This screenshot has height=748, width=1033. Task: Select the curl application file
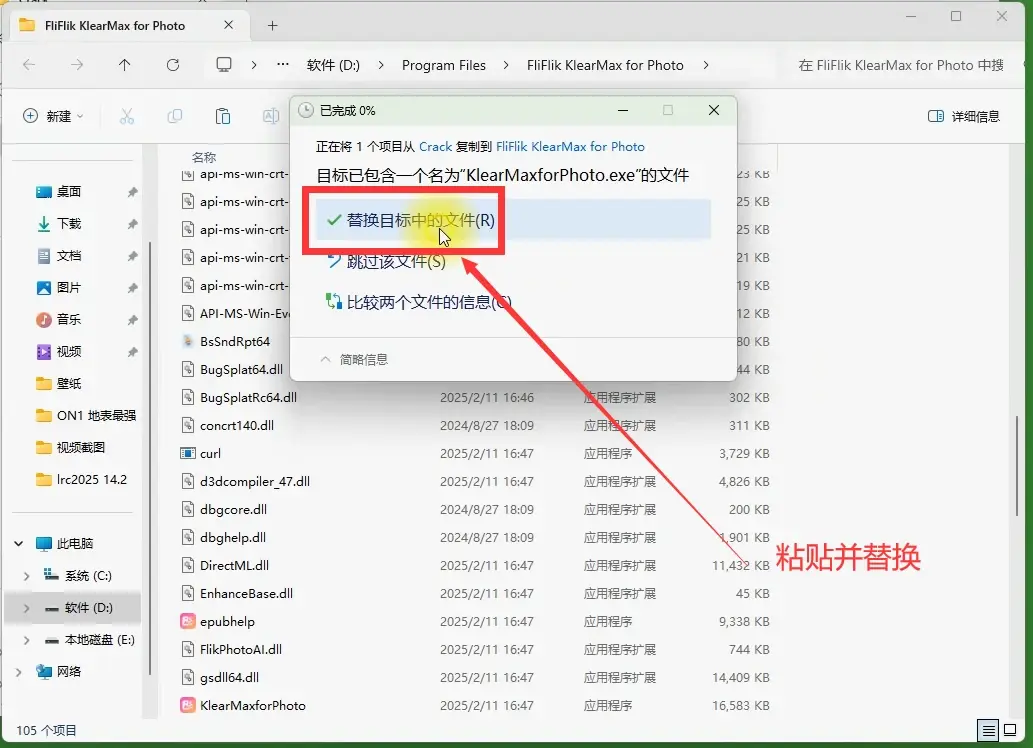(210, 453)
